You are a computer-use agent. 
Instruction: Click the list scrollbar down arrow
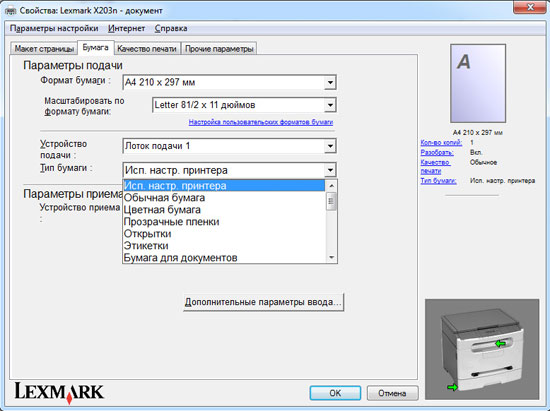point(331,258)
